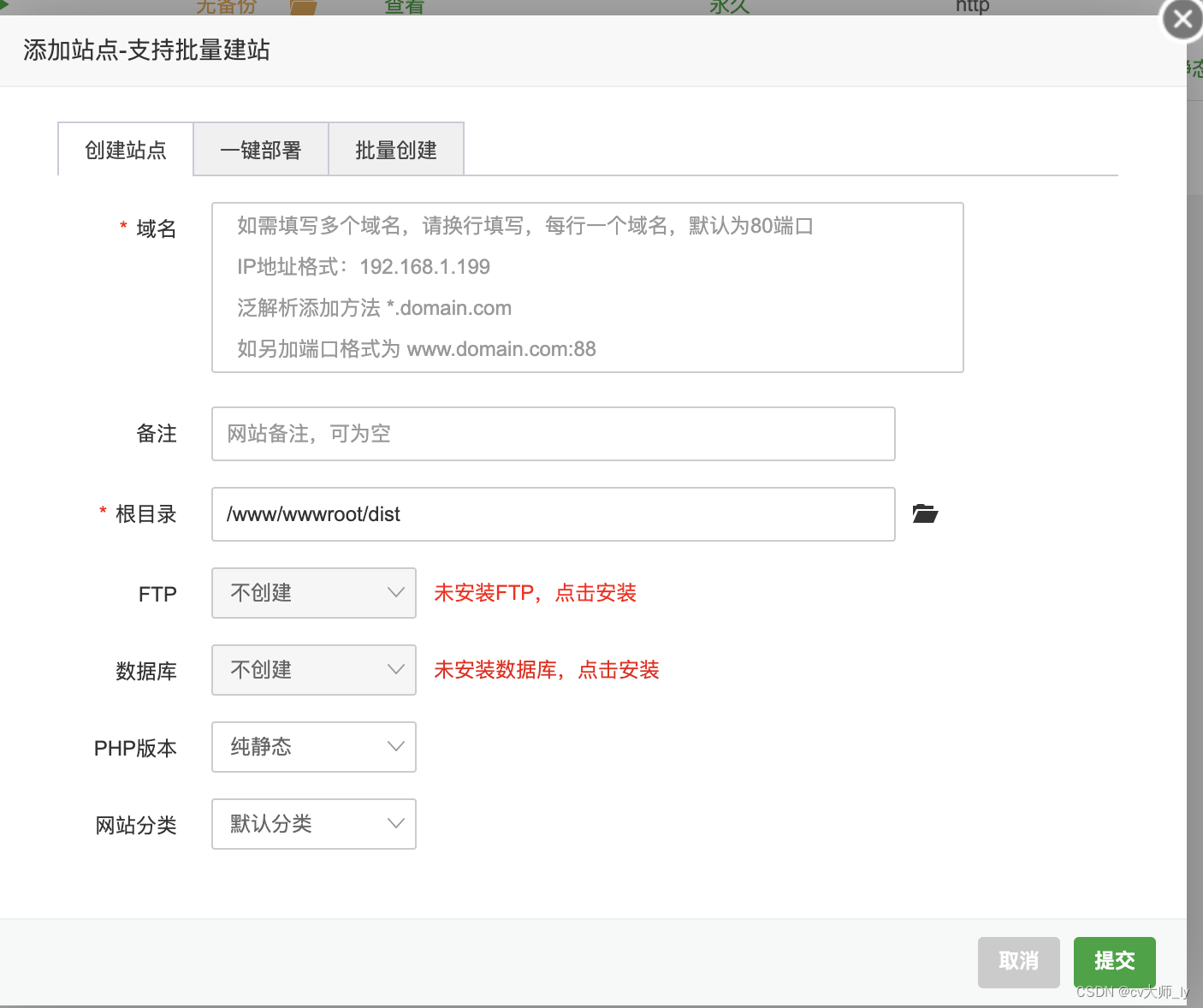
Task: Click the dialog title 添加站点-支持批量建站
Action: (146, 50)
